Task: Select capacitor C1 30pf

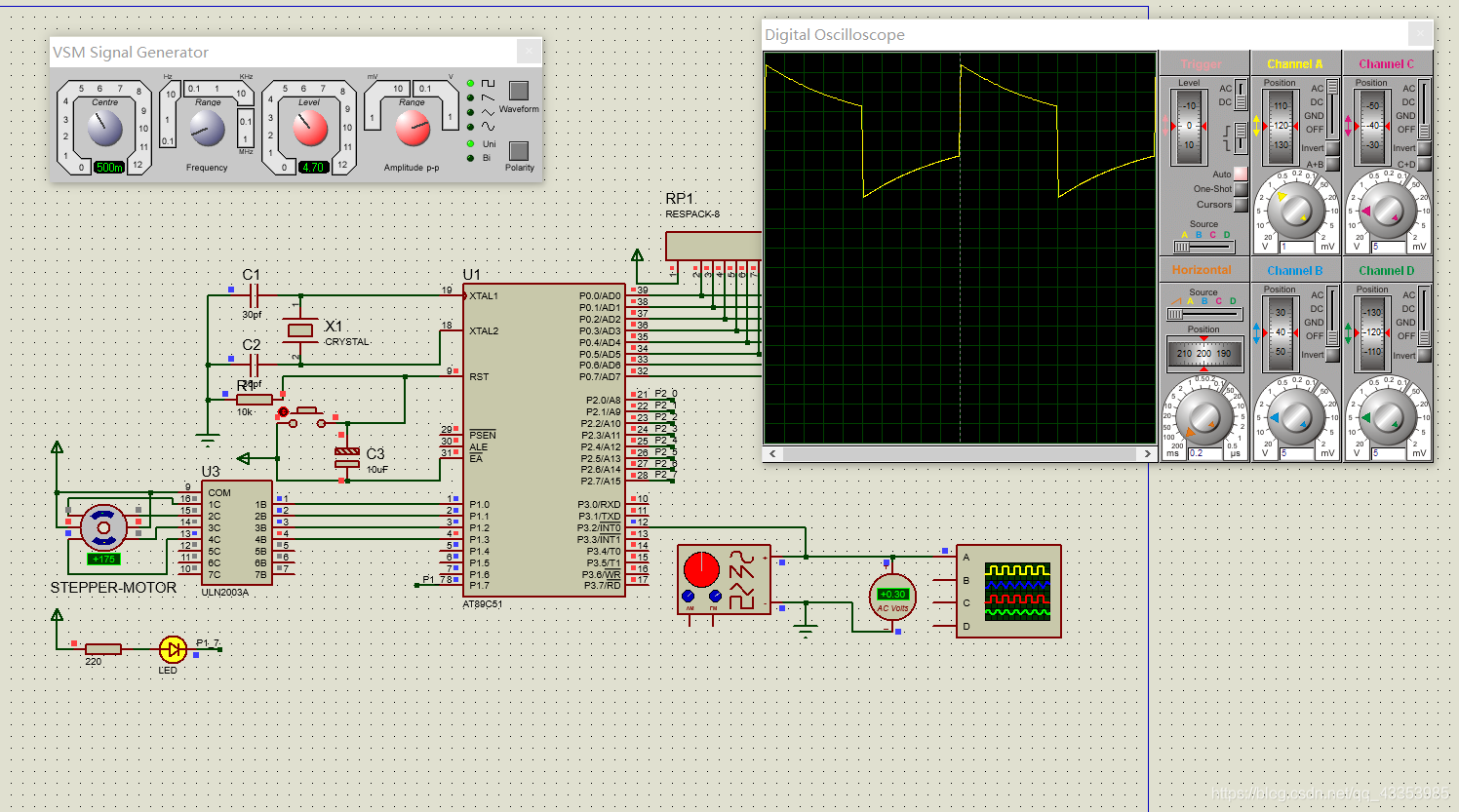Action: (253, 295)
